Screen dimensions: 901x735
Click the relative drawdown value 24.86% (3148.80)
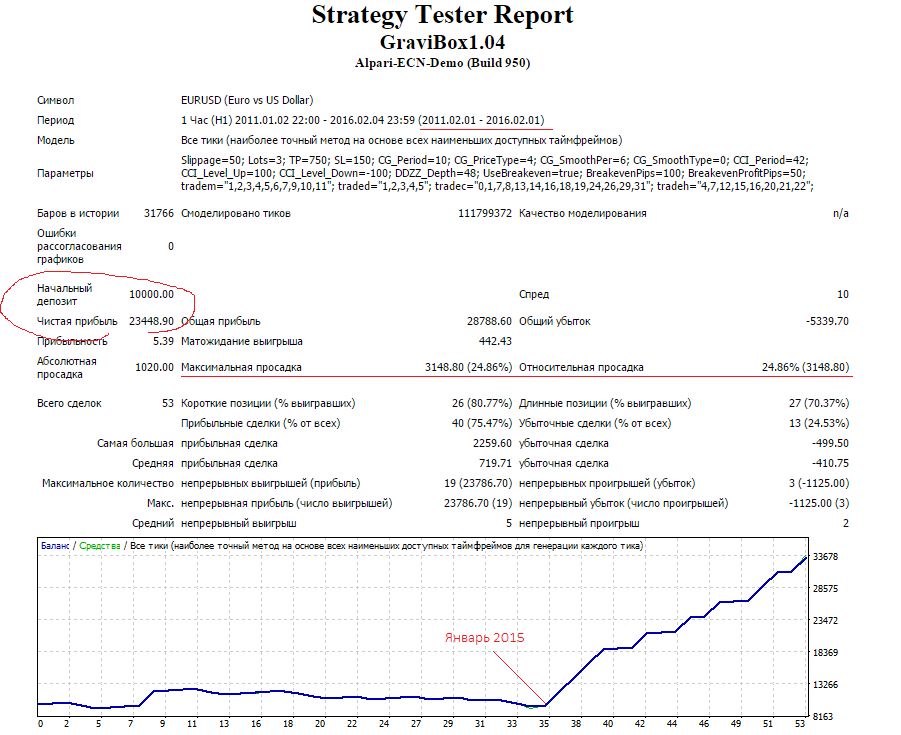[x=806, y=367]
